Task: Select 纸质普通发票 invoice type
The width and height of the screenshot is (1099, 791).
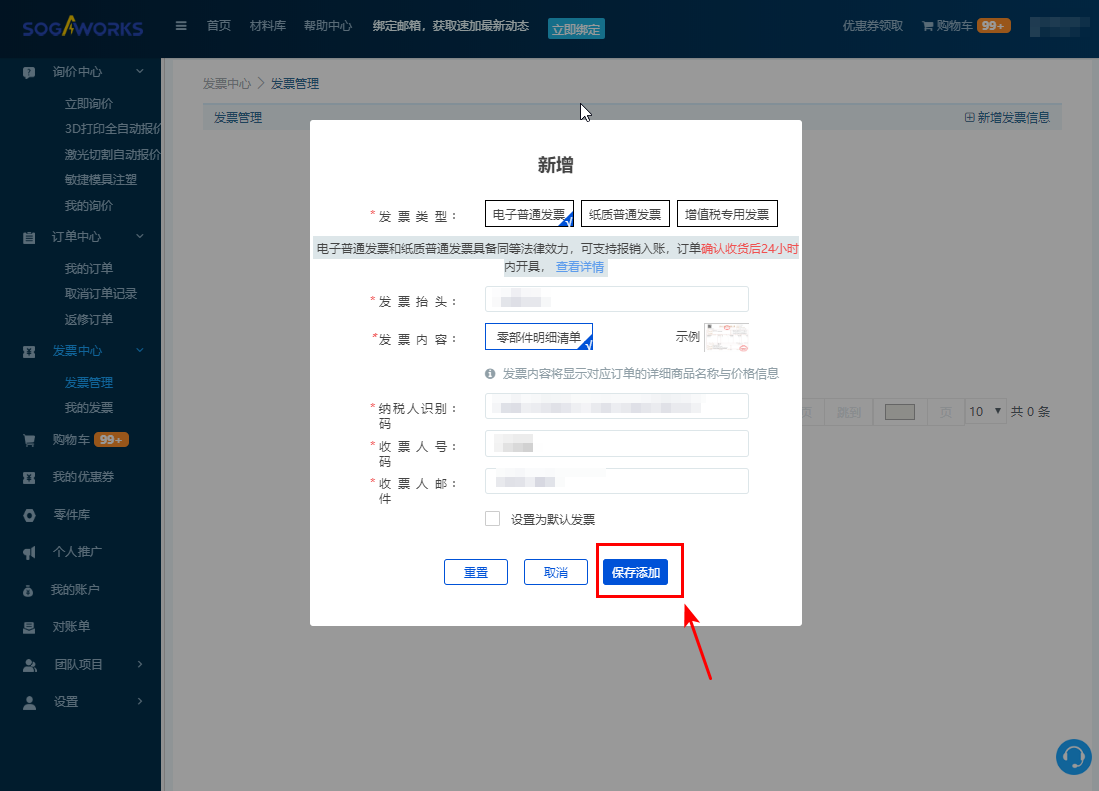Action: 625,214
